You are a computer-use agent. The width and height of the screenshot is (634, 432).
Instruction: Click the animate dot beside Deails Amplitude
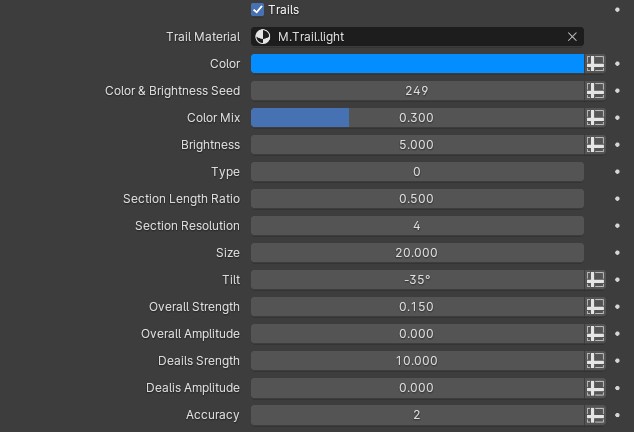coord(617,388)
